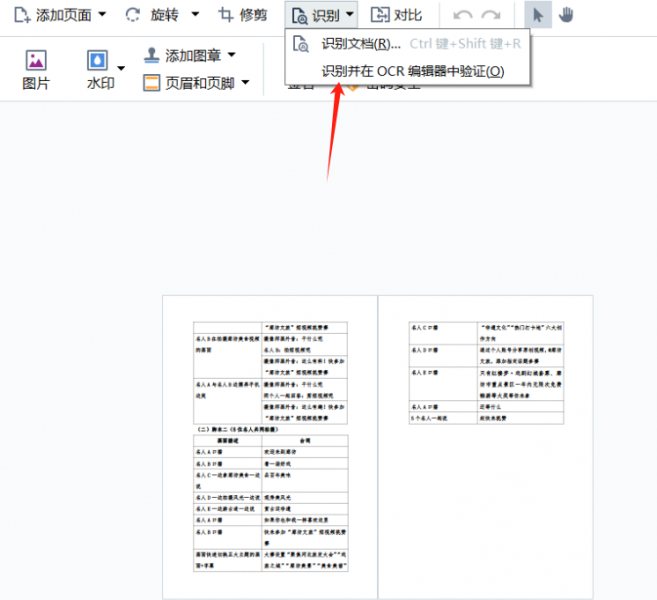Click the redo arrow
The image size is (657, 600).
(x=491, y=16)
